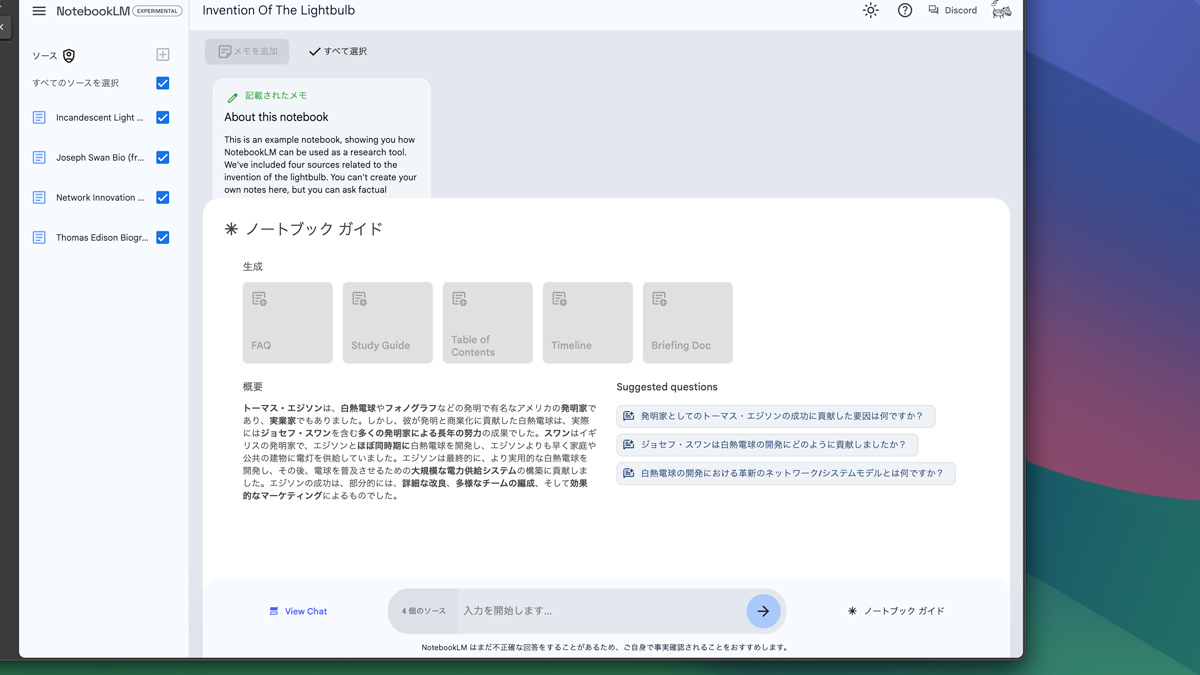Focus the 入力を開始します chat input
1200x675 pixels.
600,611
